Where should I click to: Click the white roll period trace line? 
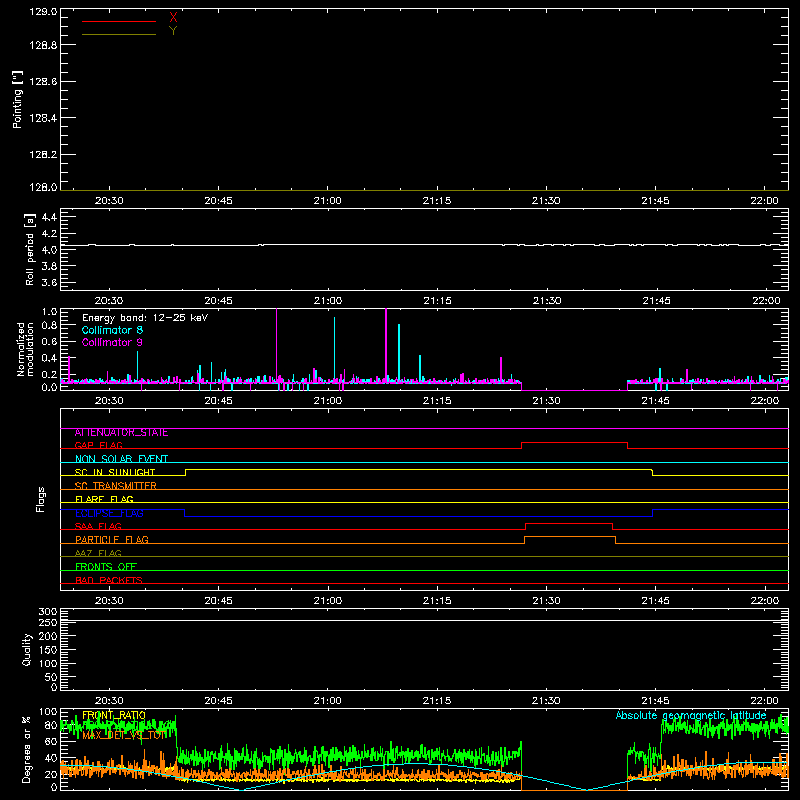(x=424, y=245)
